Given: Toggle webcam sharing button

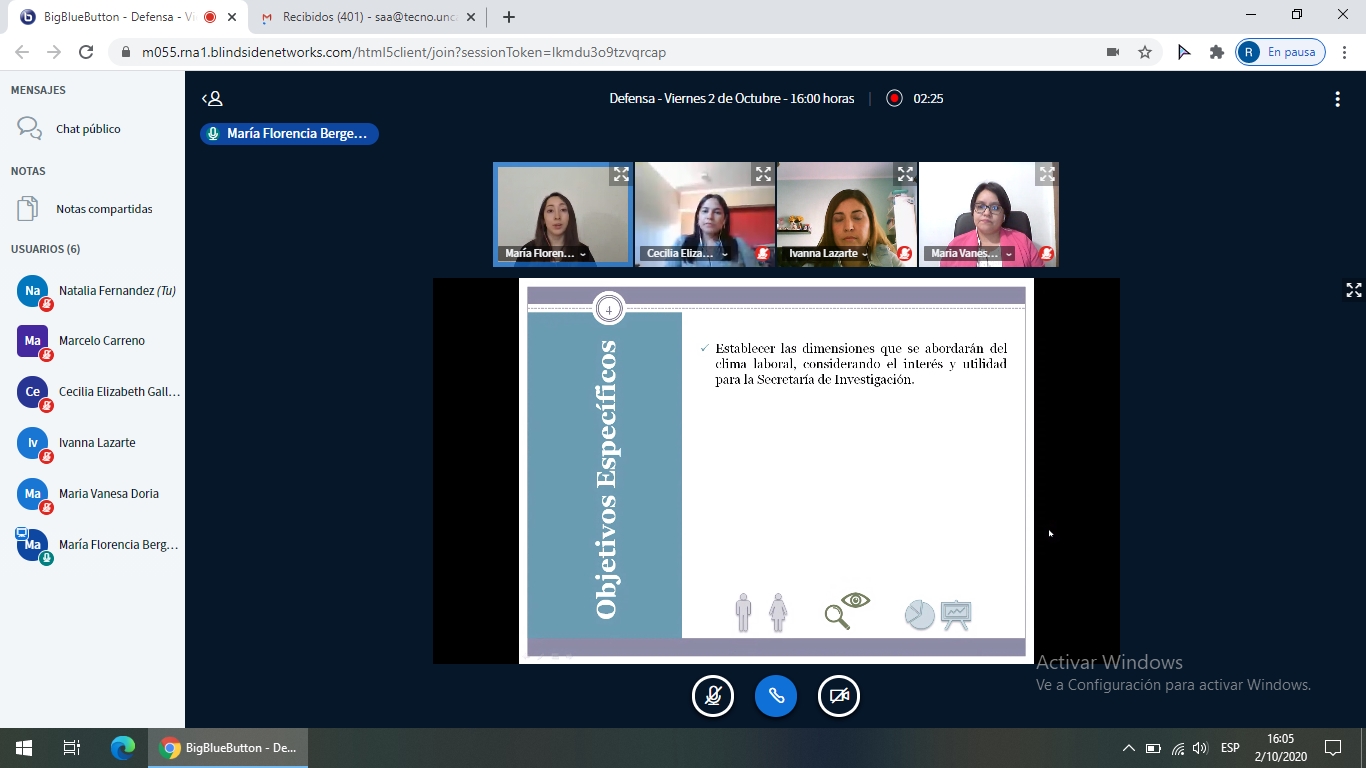Looking at the screenshot, I should point(839,696).
